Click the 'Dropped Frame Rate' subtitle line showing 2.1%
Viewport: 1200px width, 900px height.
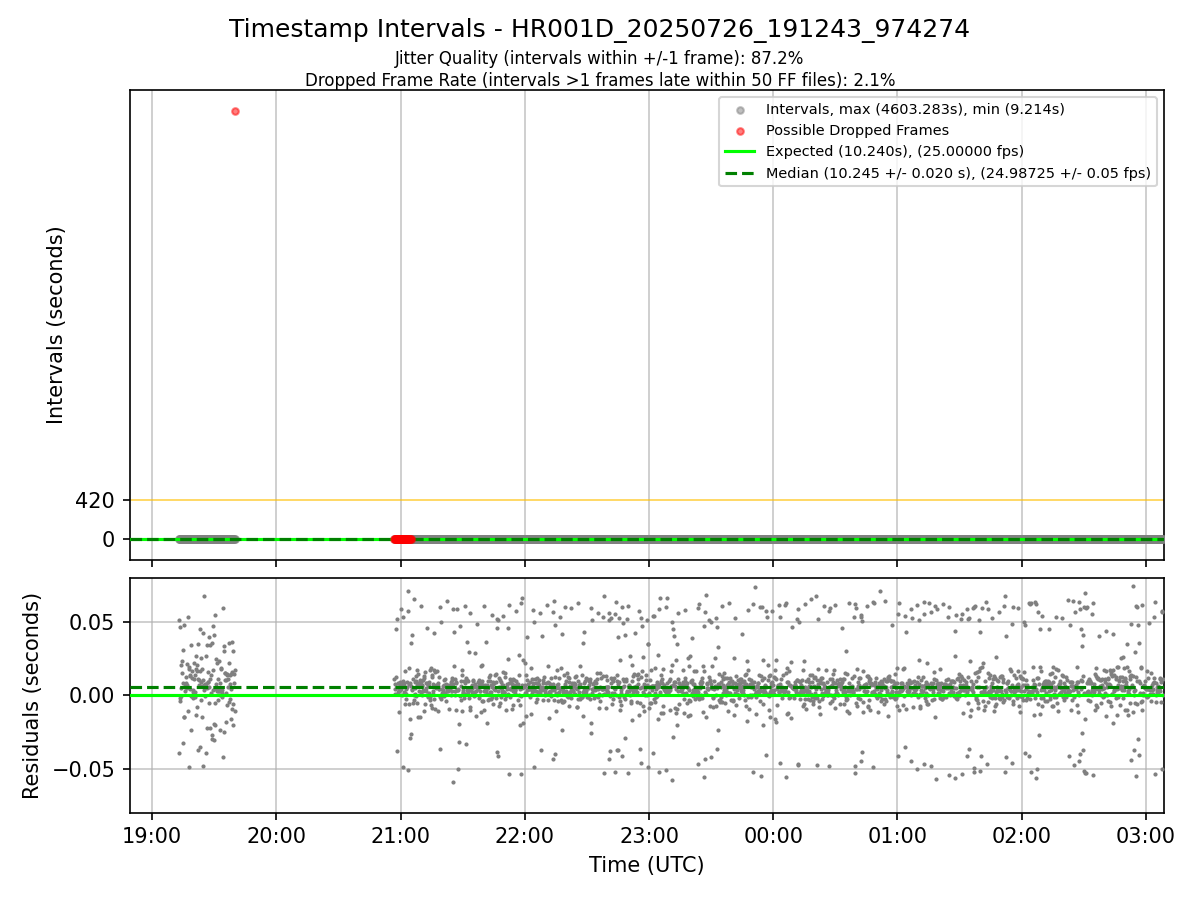click(599, 80)
